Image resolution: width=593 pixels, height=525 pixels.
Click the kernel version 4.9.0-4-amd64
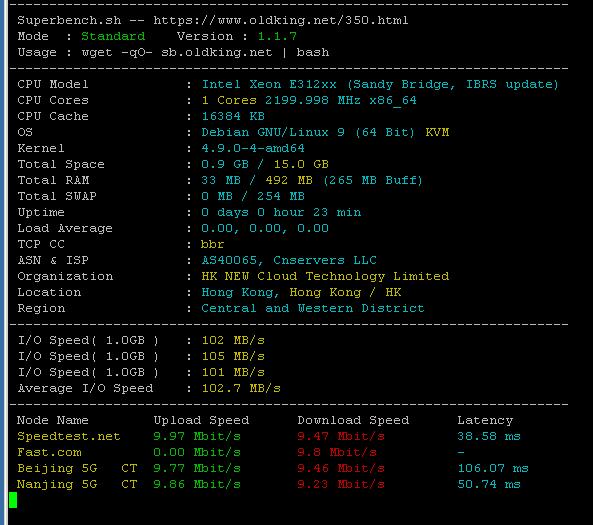(x=253, y=148)
